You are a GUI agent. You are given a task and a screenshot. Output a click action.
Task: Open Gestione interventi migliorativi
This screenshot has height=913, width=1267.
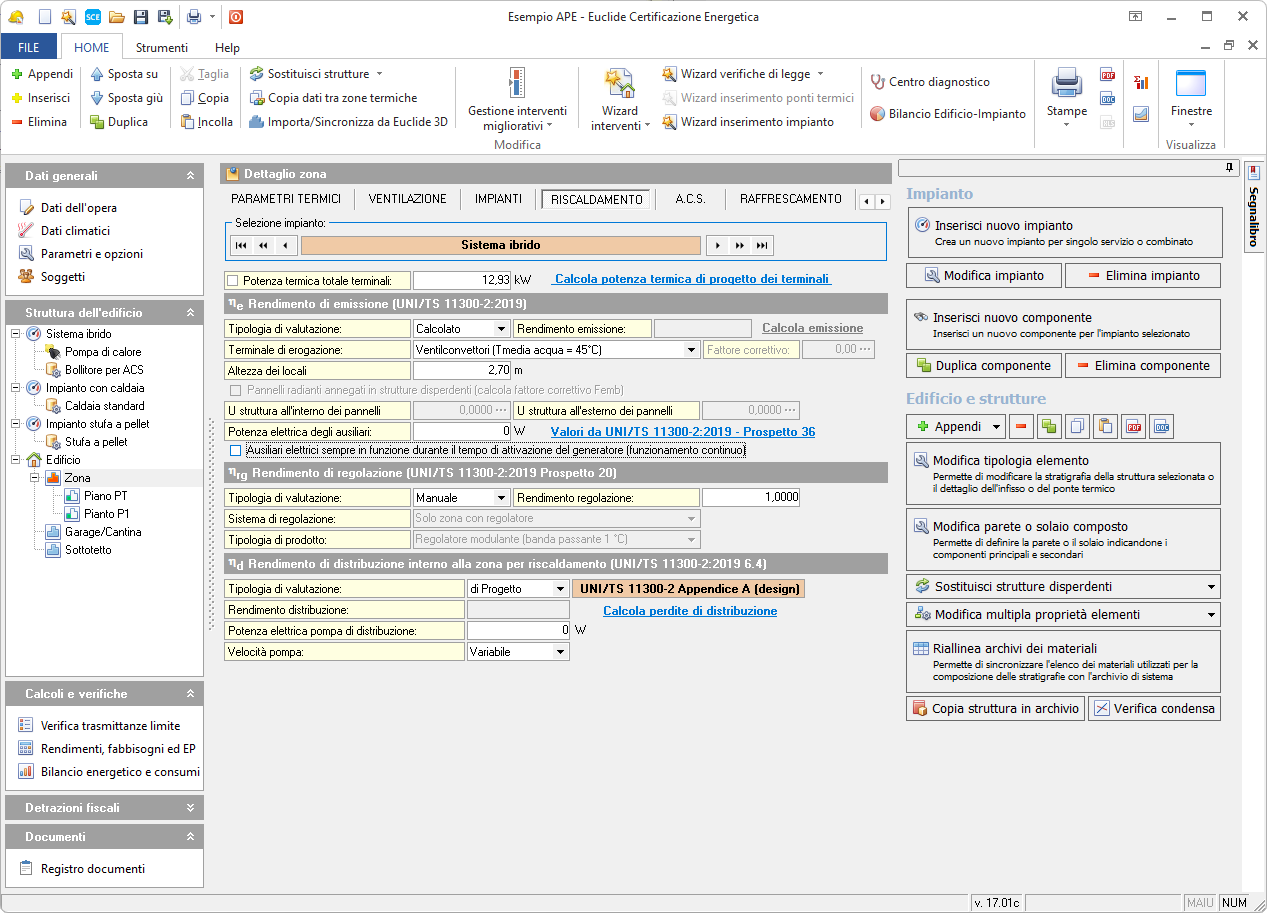coord(516,100)
